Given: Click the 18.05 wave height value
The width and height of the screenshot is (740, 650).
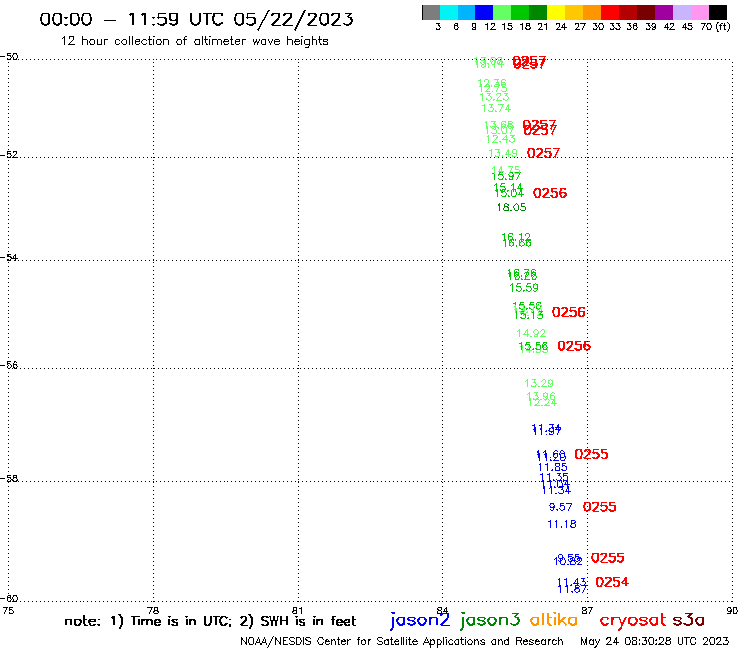Looking at the screenshot, I should pyautogui.click(x=511, y=207).
